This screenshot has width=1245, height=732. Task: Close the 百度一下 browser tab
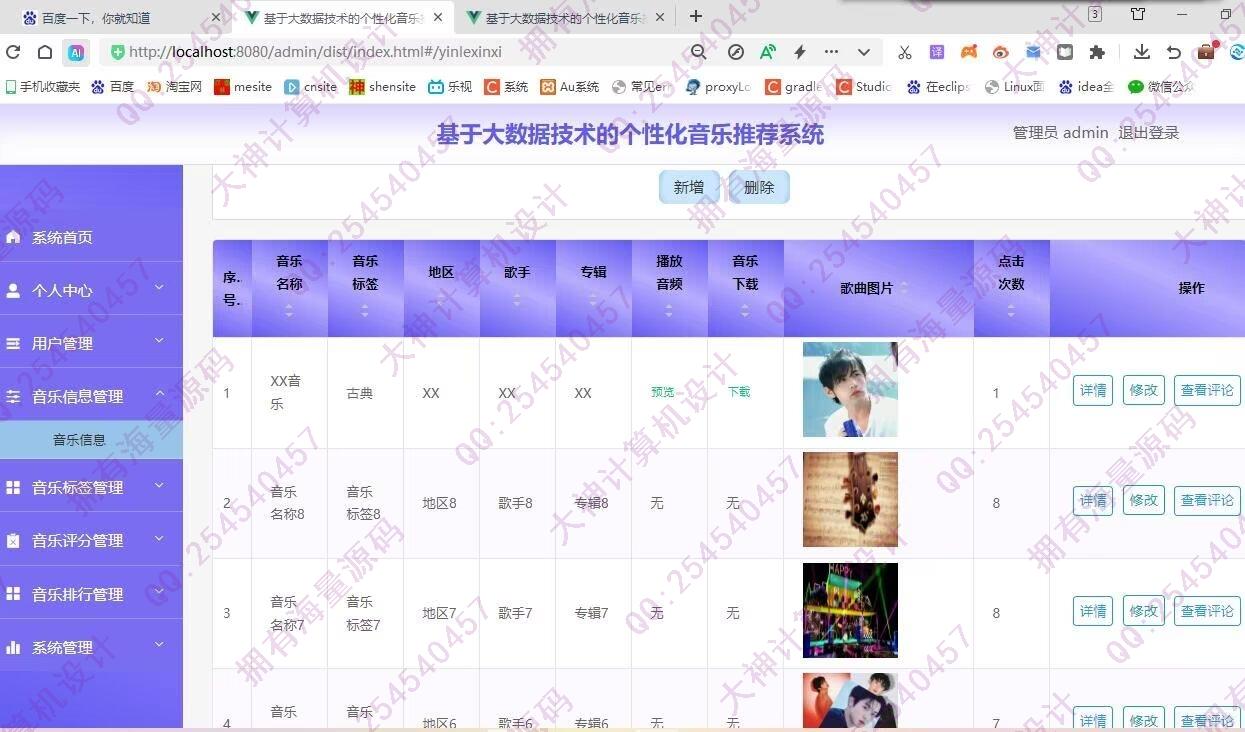[x=216, y=17]
